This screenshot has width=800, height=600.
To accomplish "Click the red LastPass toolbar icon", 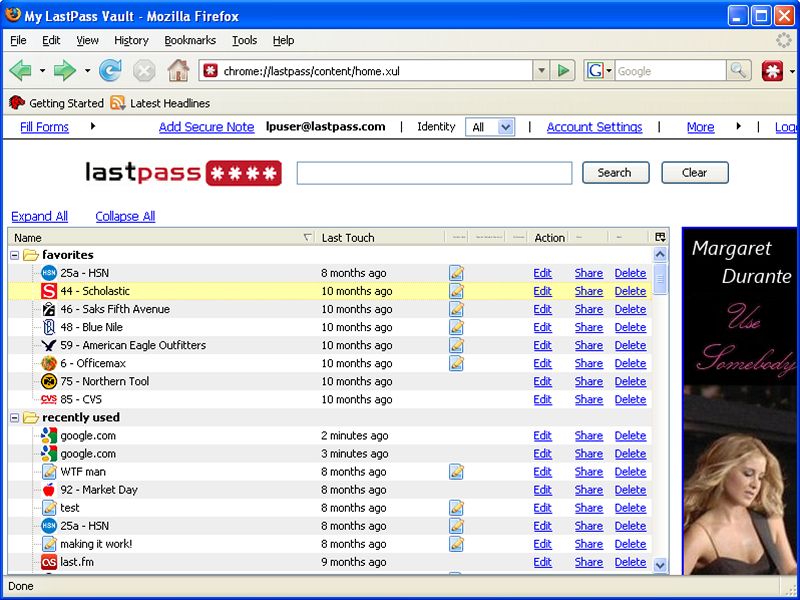I will click(772, 71).
